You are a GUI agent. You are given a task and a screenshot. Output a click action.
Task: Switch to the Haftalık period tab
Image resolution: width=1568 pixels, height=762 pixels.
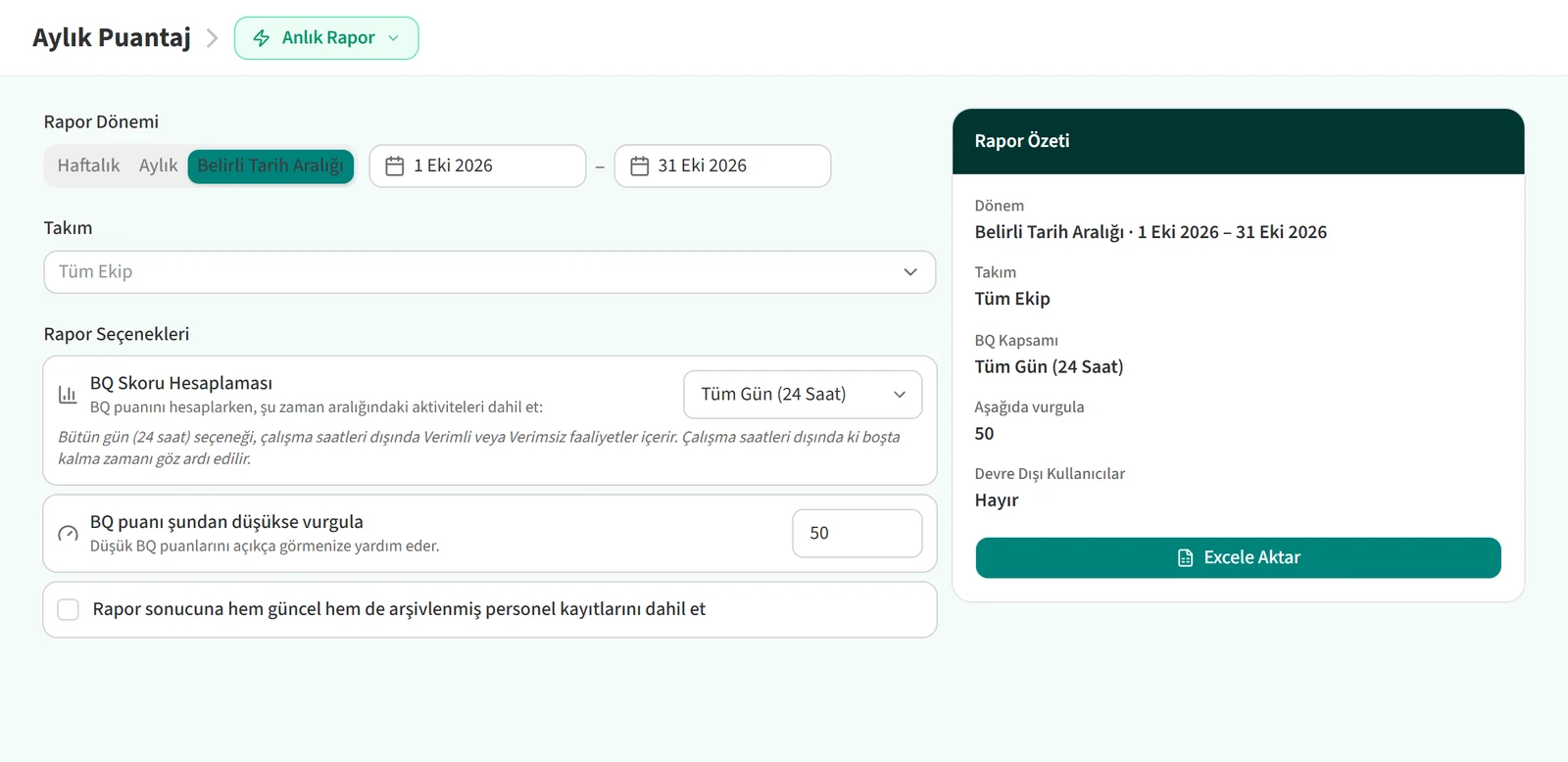tap(88, 166)
